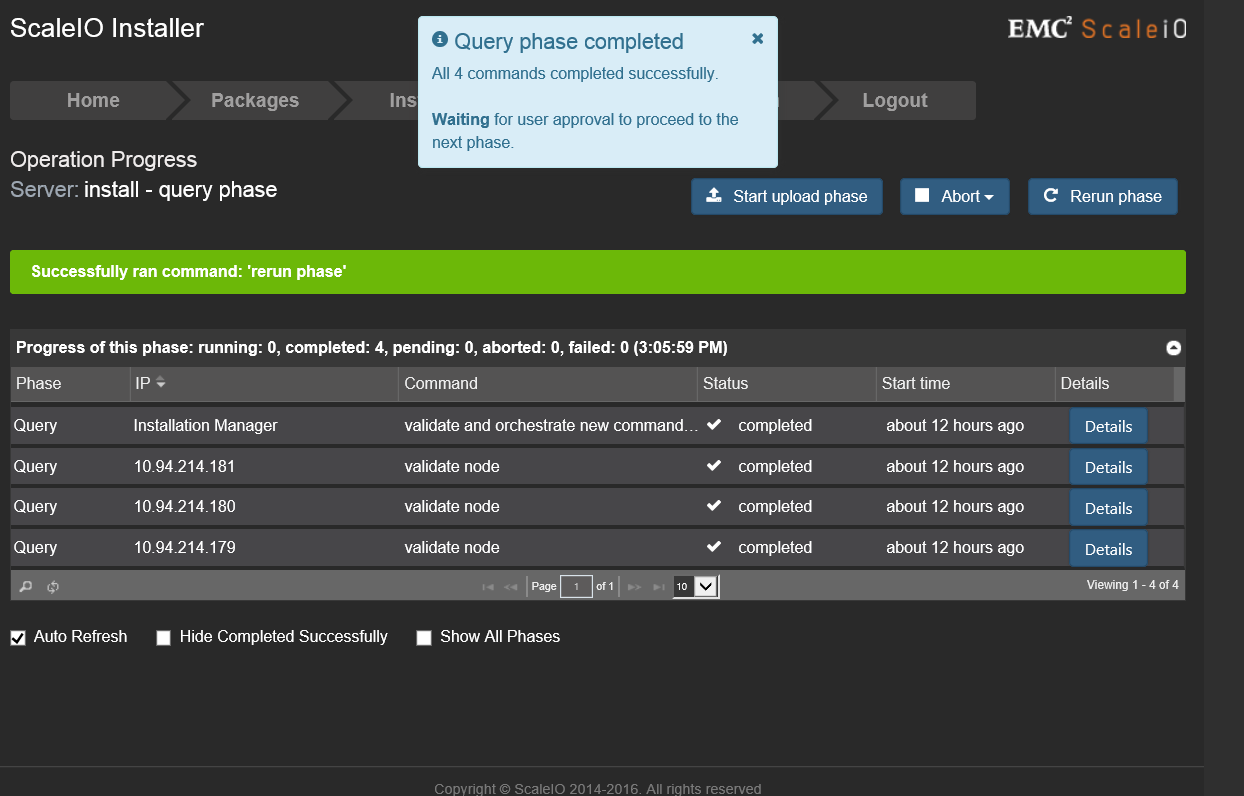1244x796 pixels.
Task: Go to previous page icon
Action: [510, 587]
